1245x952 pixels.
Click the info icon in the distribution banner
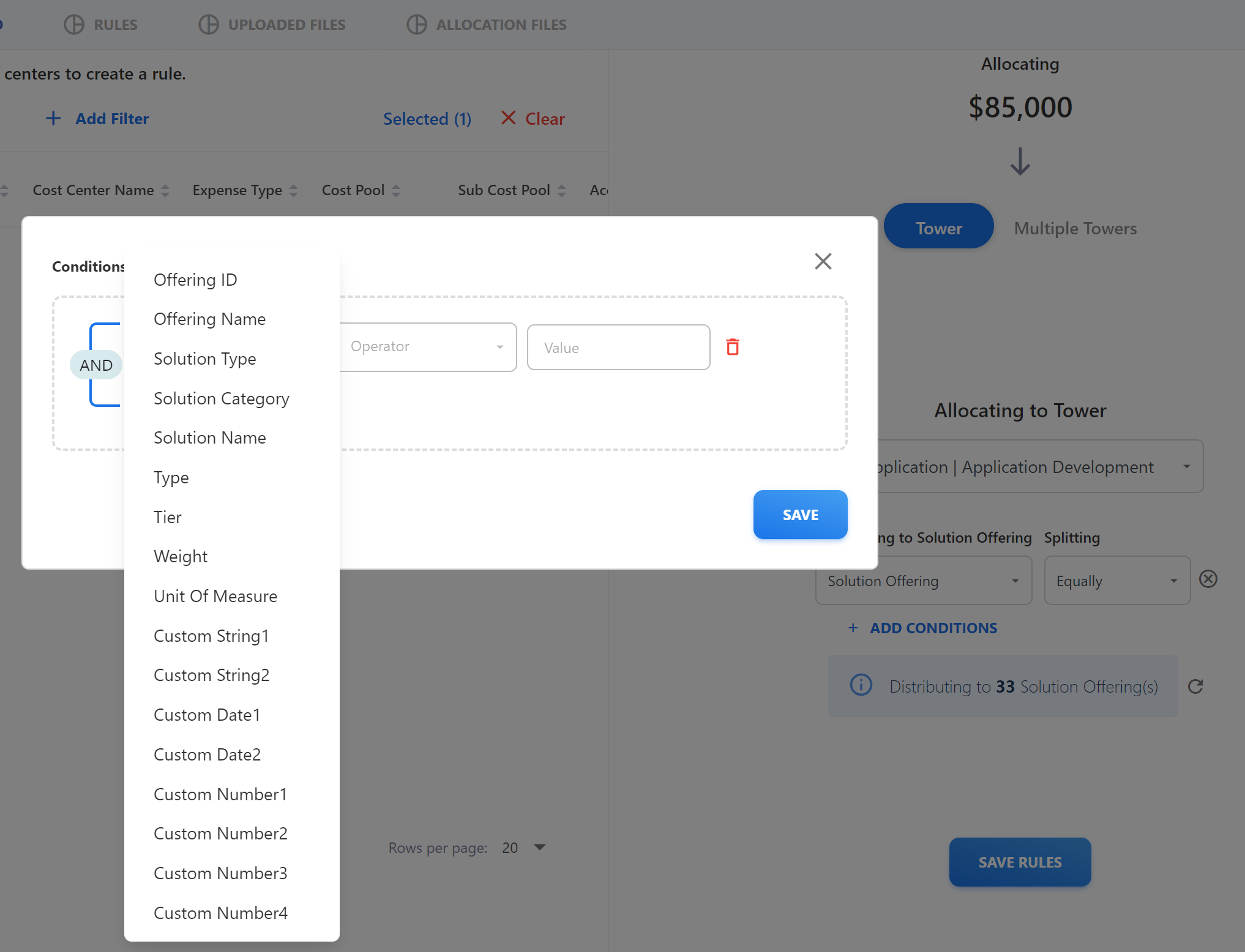tap(861, 685)
